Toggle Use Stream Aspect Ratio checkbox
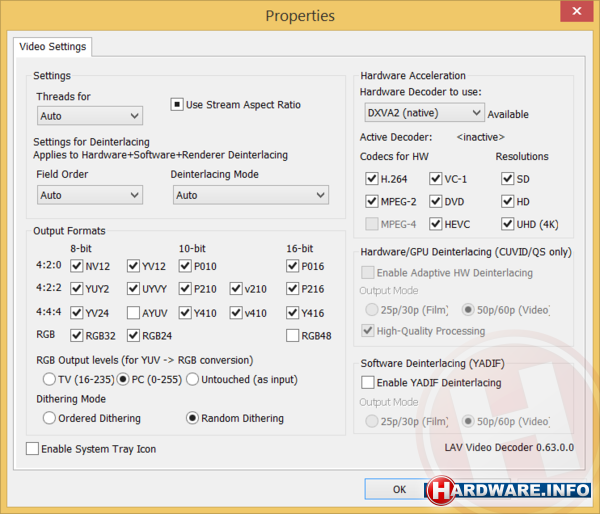 coord(177,105)
